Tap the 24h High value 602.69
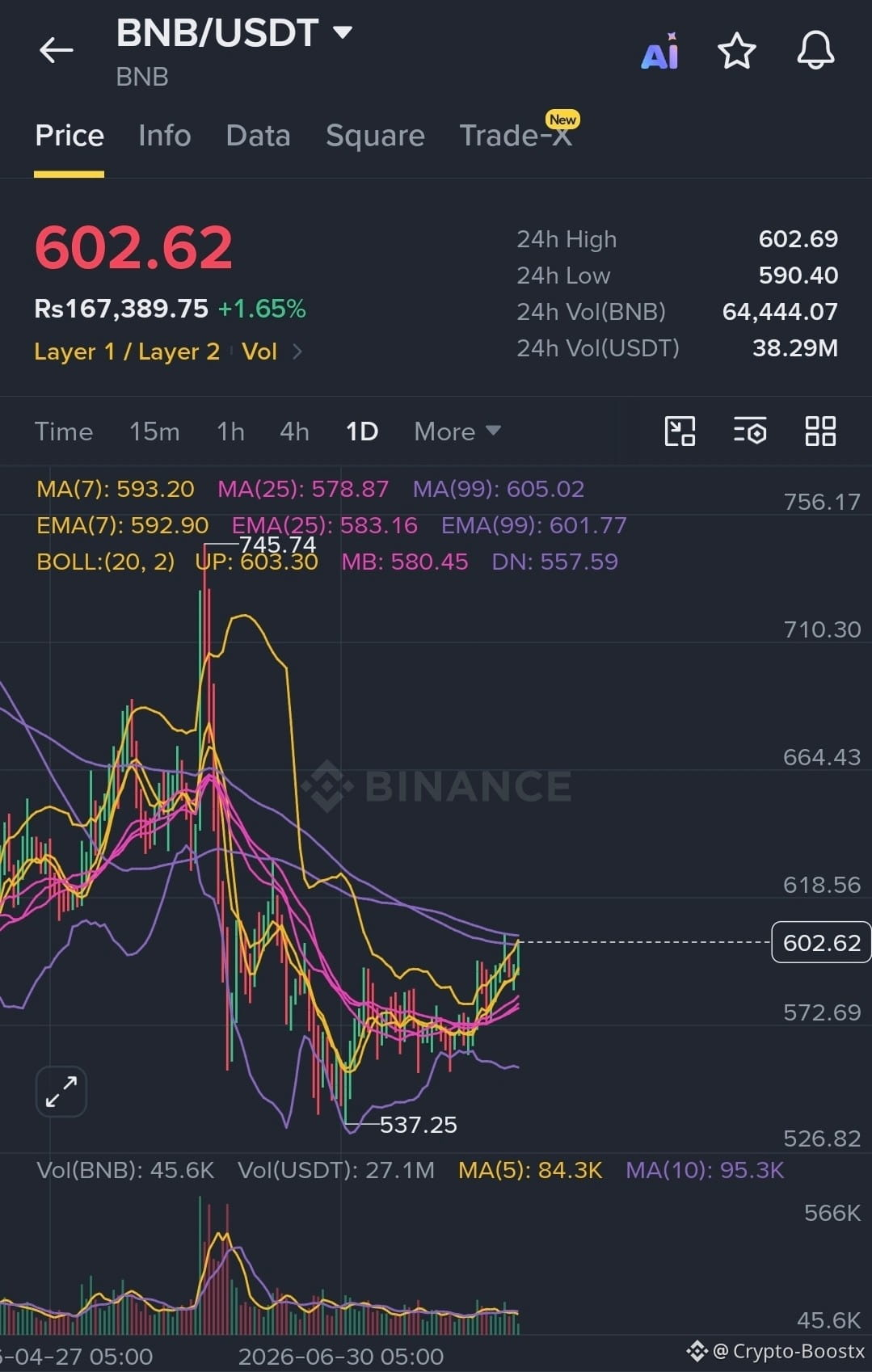The width and height of the screenshot is (872, 1372). (x=798, y=239)
